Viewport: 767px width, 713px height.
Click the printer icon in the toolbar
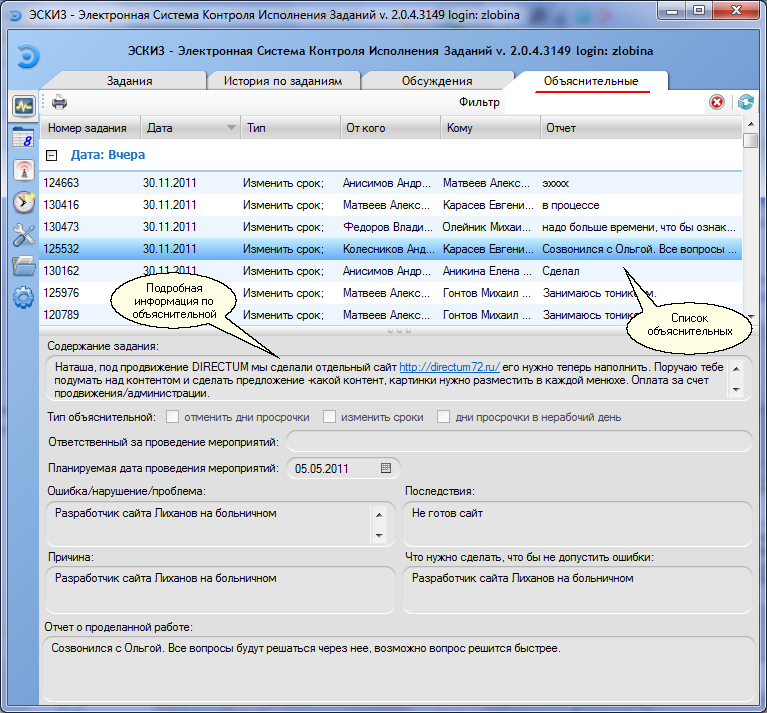click(59, 102)
